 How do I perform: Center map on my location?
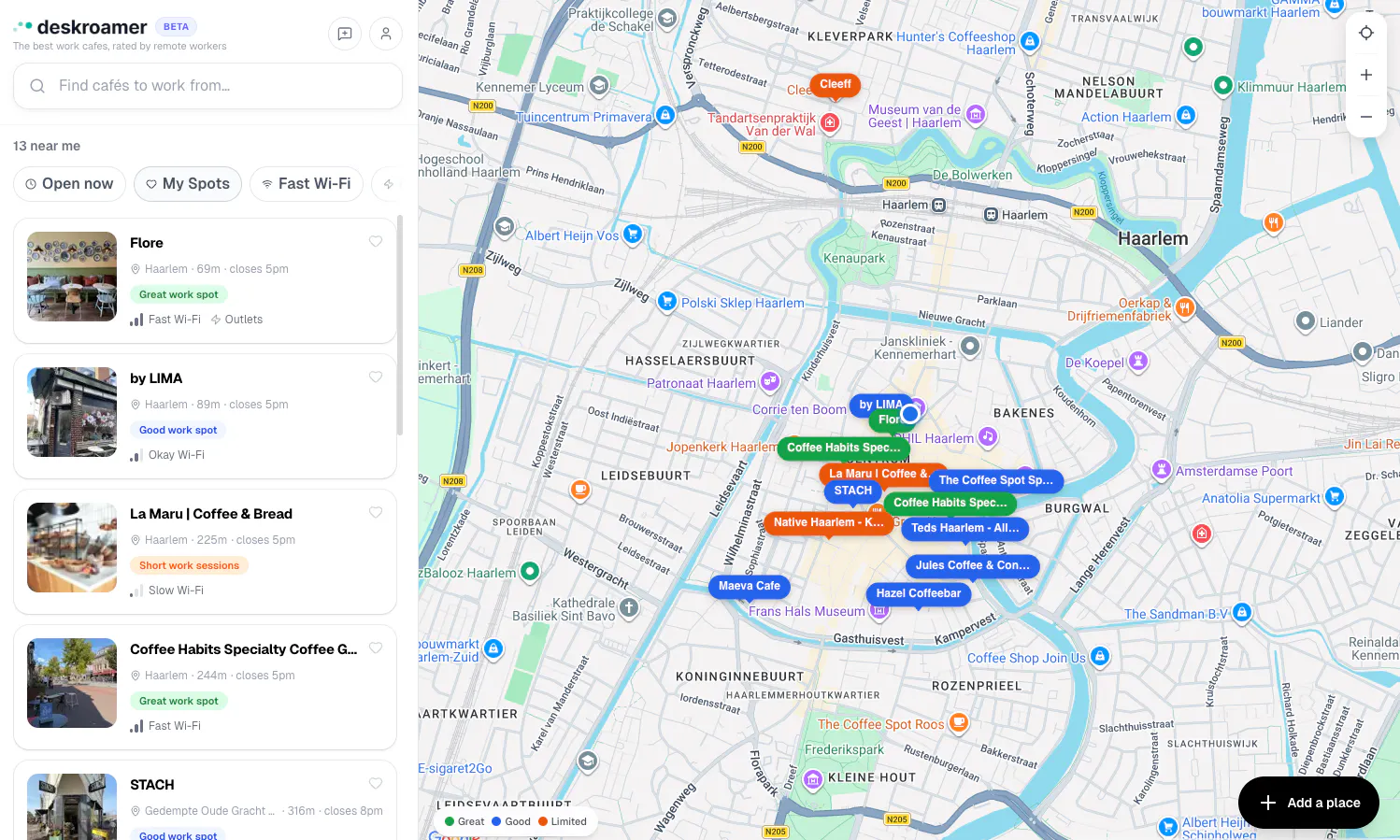[1366, 33]
